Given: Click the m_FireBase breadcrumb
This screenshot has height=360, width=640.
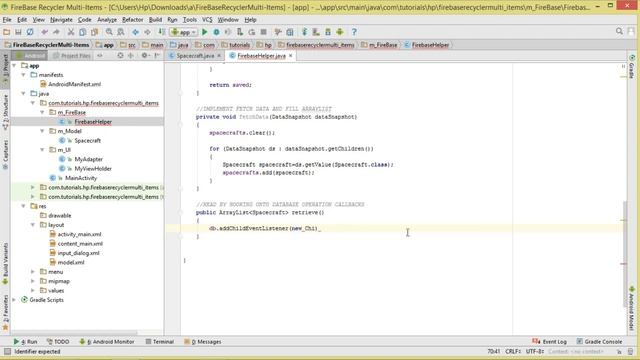Looking at the screenshot, I should click(379, 45).
